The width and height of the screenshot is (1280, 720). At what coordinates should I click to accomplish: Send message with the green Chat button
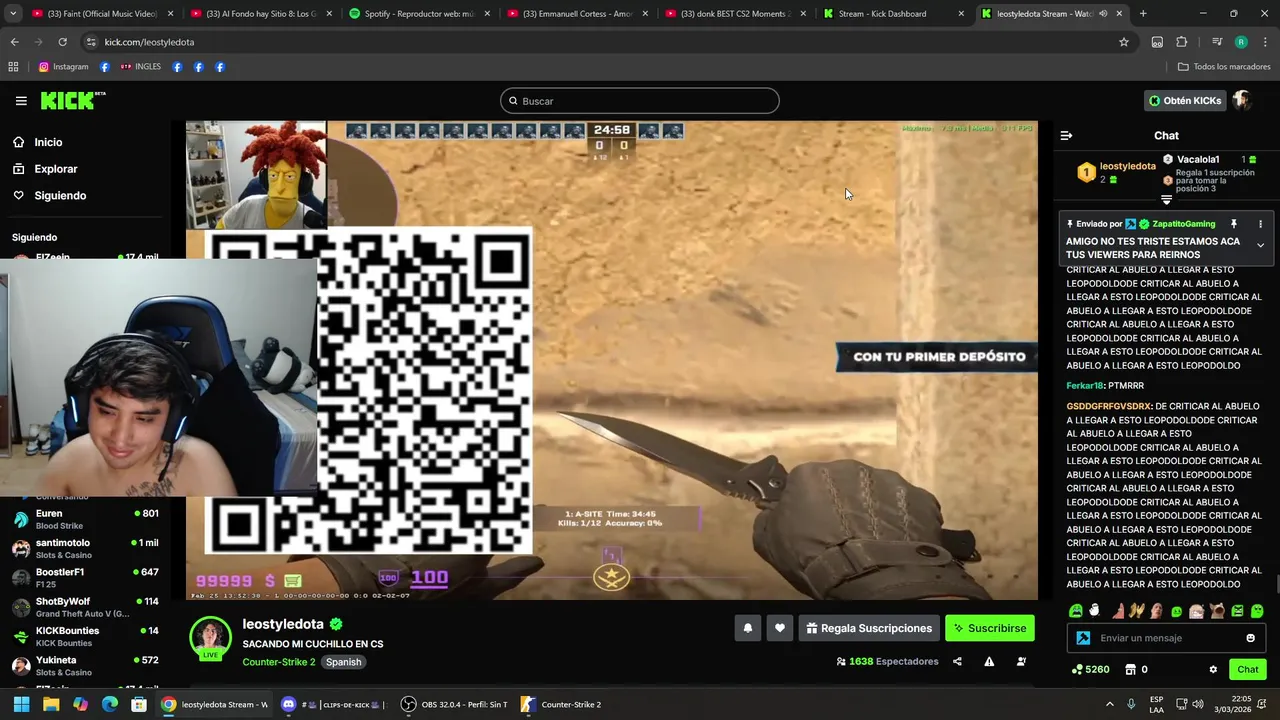(x=1248, y=670)
